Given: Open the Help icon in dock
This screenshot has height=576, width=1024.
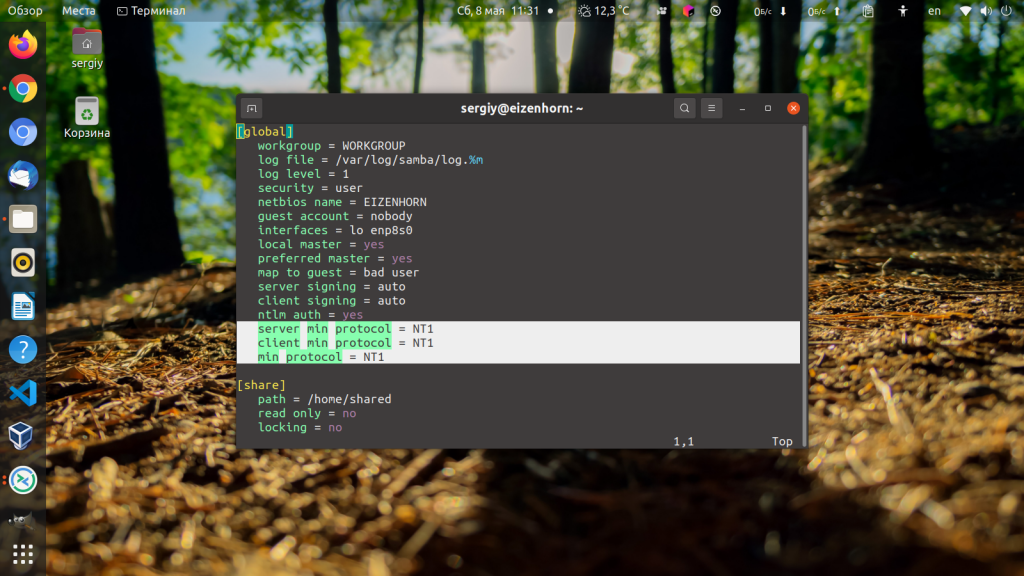Looking at the screenshot, I should tap(23, 350).
